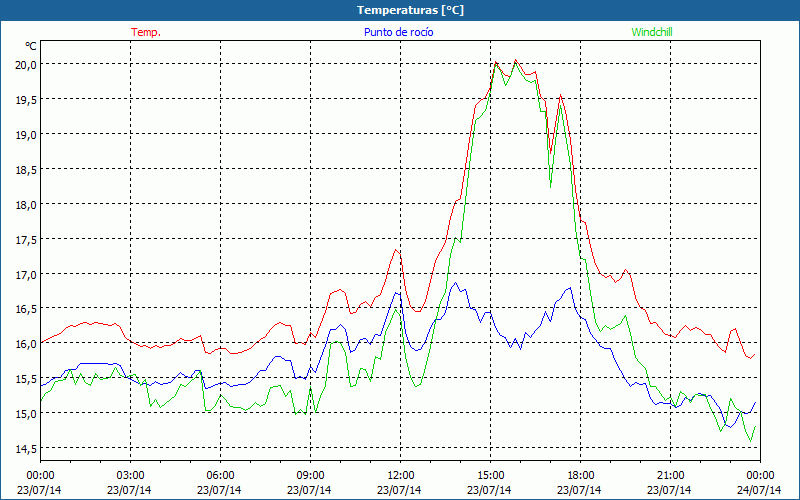Click the "16,5" y-axis value
The height and width of the screenshot is (500, 800).
(27, 309)
